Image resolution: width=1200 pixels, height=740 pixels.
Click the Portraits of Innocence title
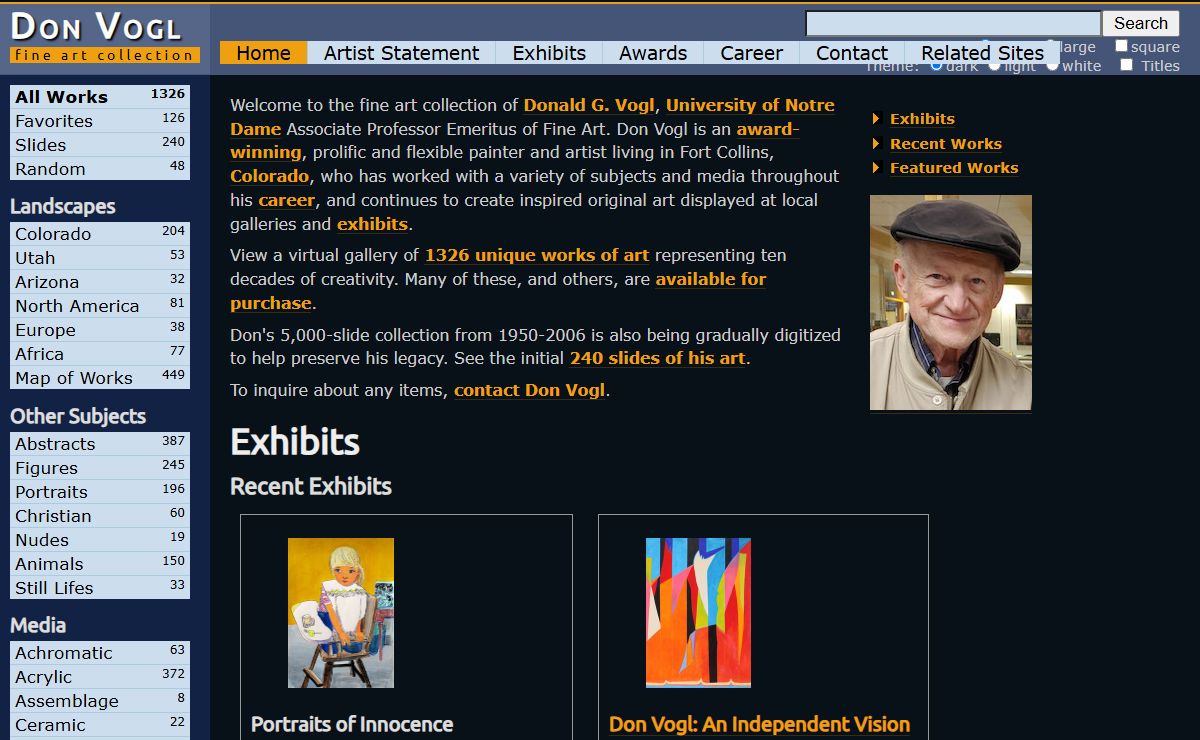pyautogui.click(x=352, y=724)
